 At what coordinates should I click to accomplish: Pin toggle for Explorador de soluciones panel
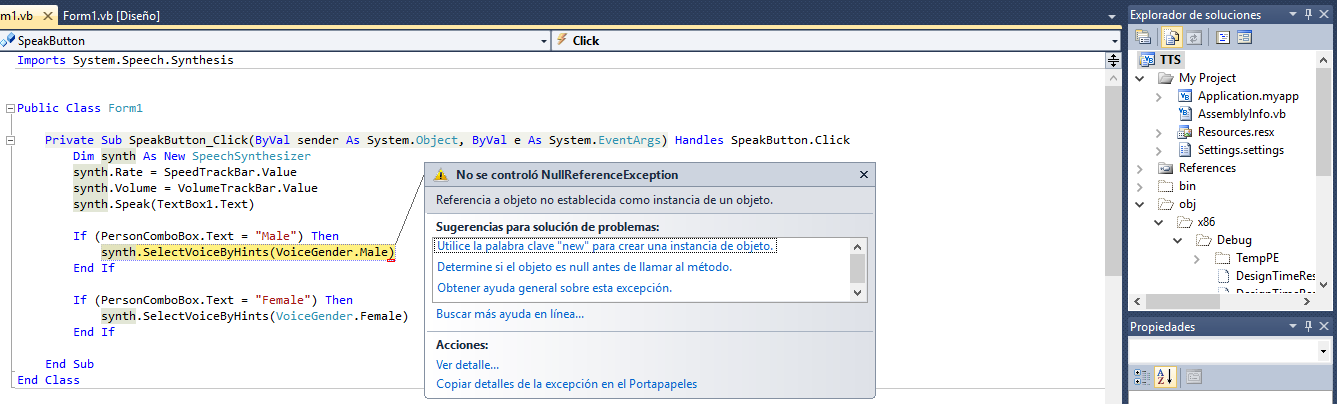click(1309, 15)
